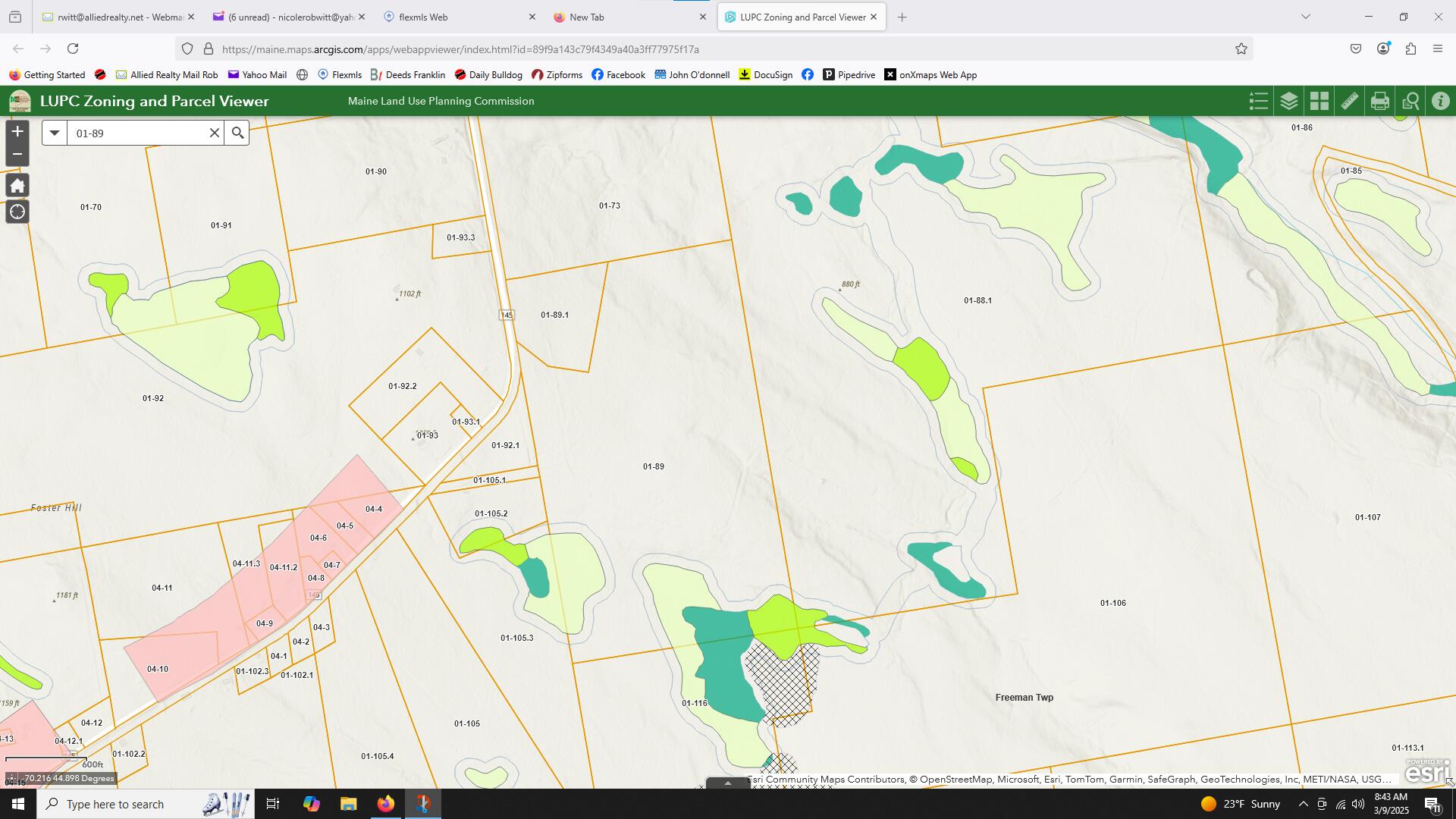Open the onXmaps Web App bookmark

pyautogui.click(x=930, y=74)
